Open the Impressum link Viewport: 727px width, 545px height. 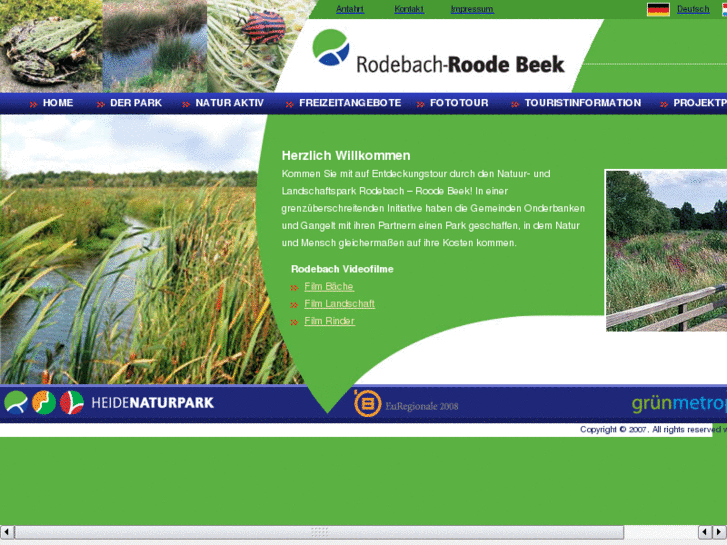pyautogui.click(x=472, y=9)
